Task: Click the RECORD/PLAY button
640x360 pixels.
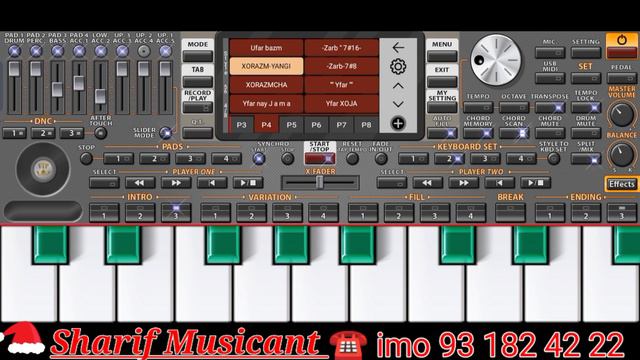Action: click(x=198, y=107)
